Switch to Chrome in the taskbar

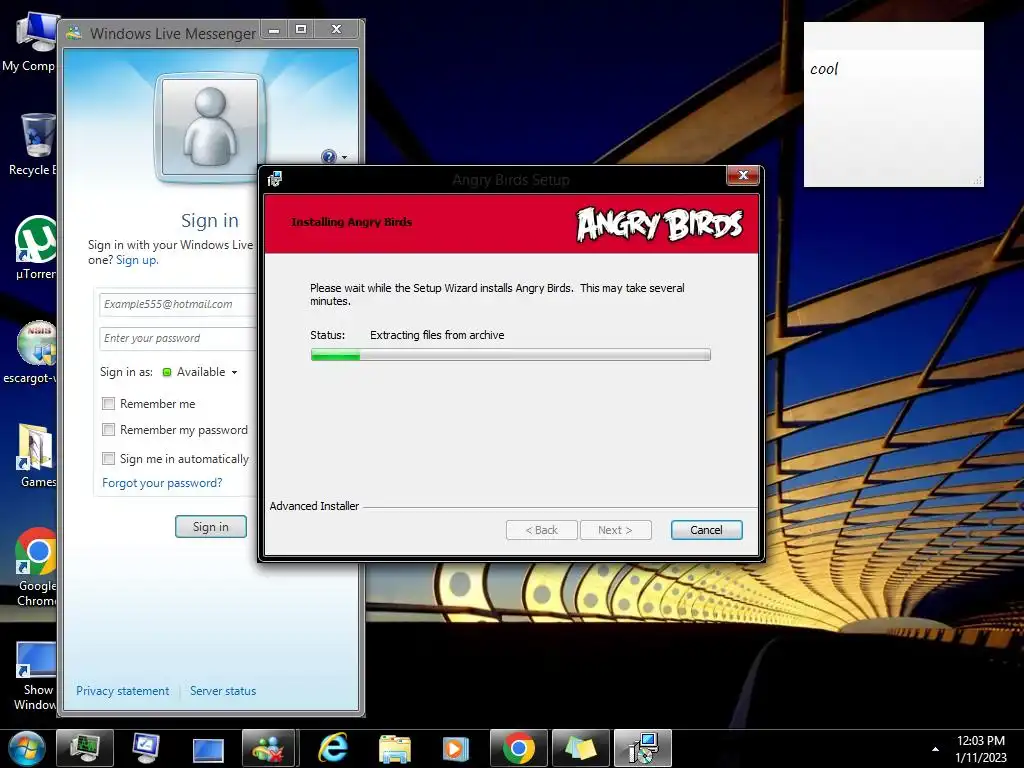click(x=519, y=748)
